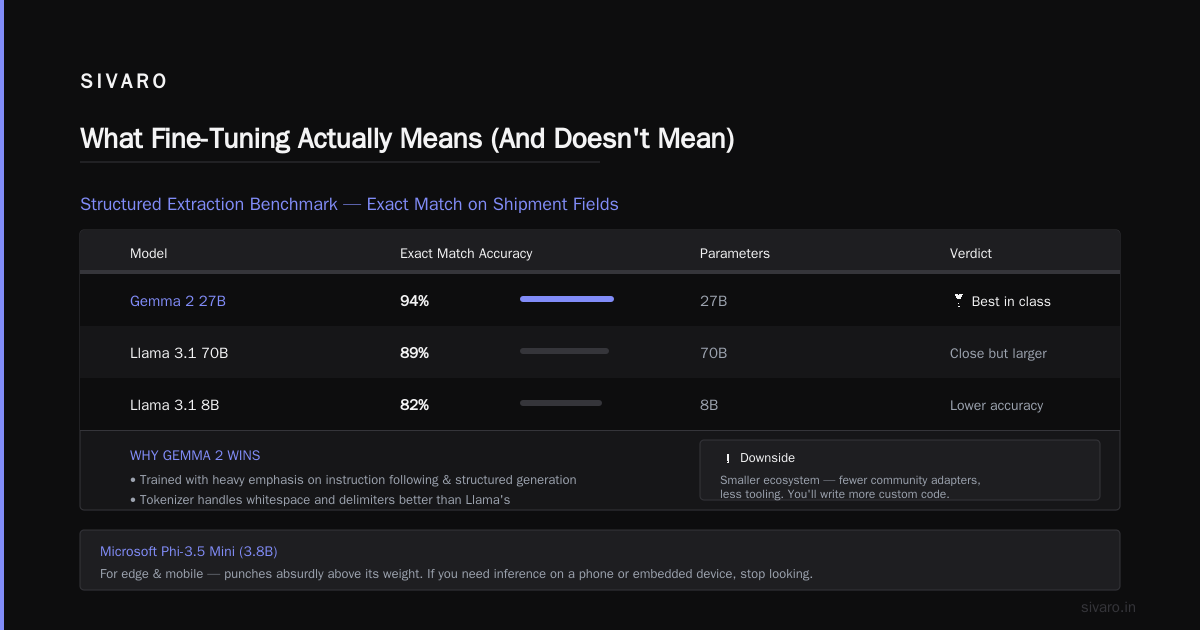The width and height of the screenshot is (1200, 630).
Task: Click the What Fine-Tuning Actually Means title
Action: coord(407,138)
